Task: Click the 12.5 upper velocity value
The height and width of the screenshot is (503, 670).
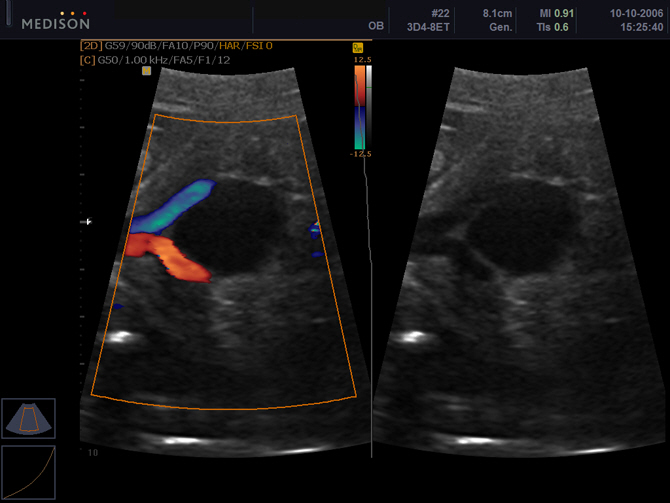Action: click(362, 59)
